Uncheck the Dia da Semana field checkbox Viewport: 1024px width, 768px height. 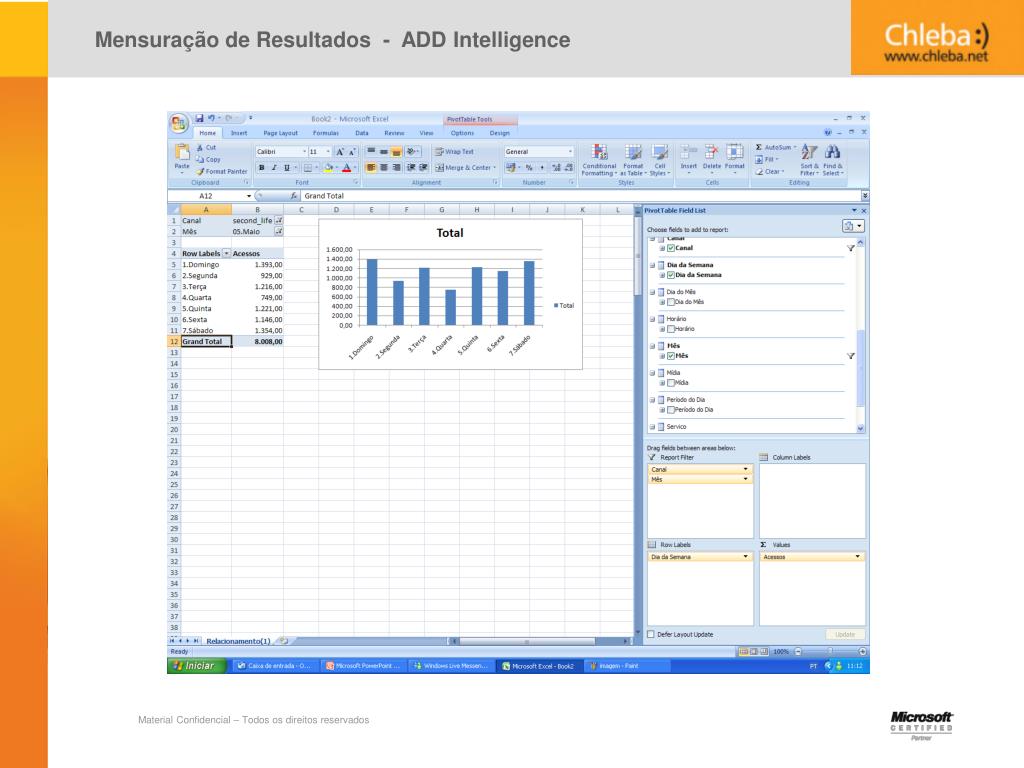pyautogui.click(x=671, y=275)
